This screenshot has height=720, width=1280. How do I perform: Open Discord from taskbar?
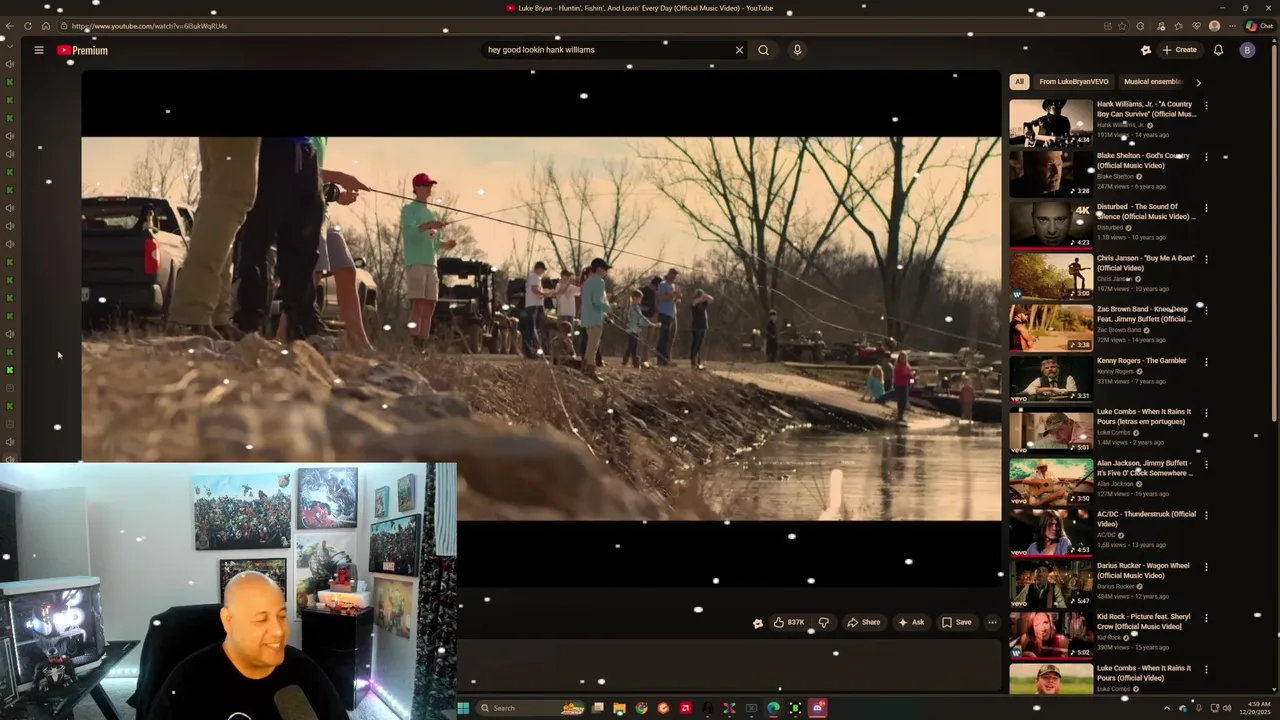[818, 708]
